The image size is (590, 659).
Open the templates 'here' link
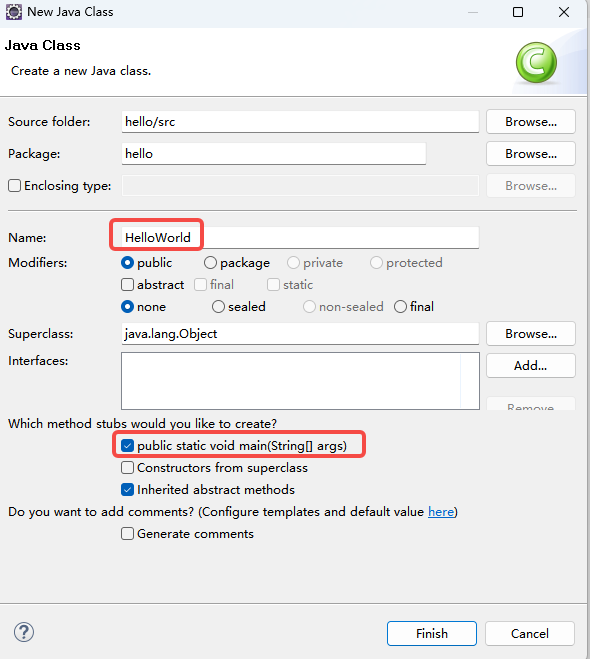pos(441,511)
